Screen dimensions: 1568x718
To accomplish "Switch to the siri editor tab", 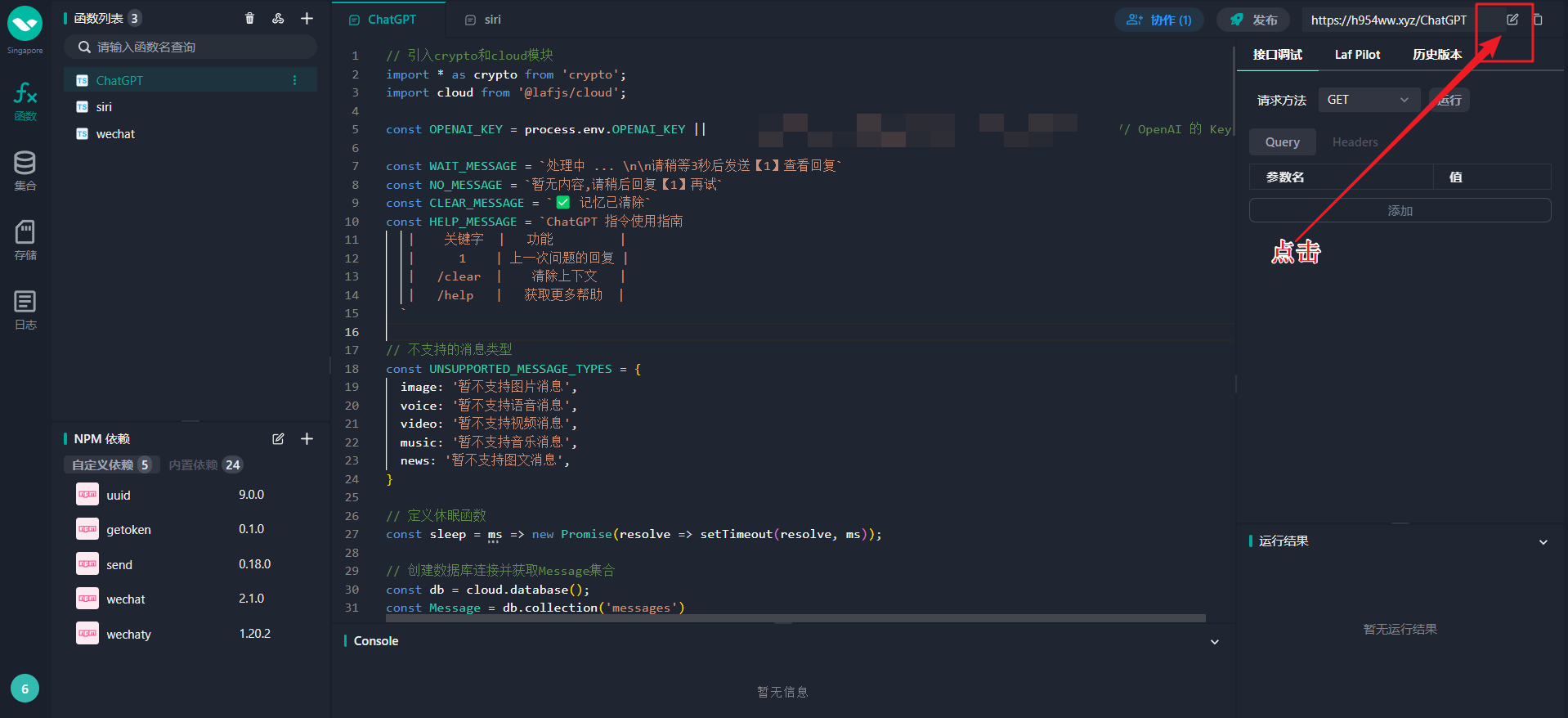I will coord(483,20).
